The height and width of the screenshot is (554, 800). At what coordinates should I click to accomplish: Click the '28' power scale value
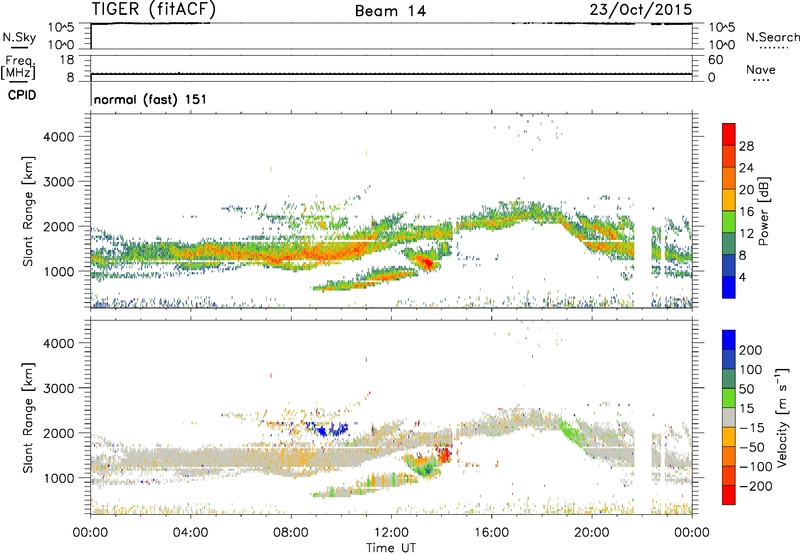746,146
